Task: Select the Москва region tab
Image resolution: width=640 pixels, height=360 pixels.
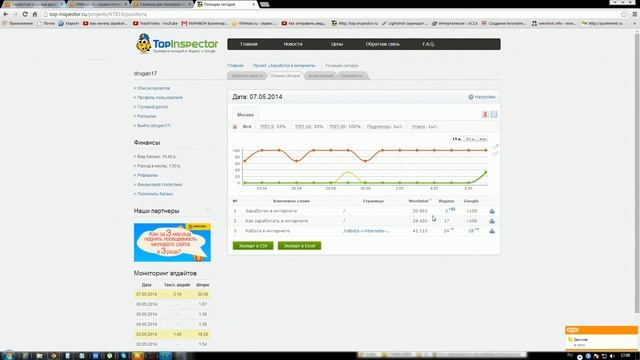Action: (x=245, y=115)
